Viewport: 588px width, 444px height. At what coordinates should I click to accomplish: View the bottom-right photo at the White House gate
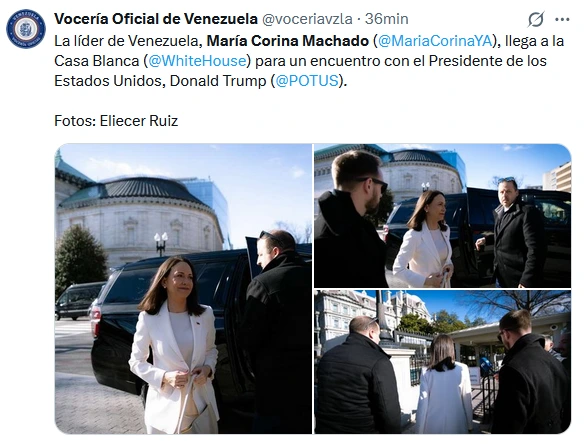point(442,362)
